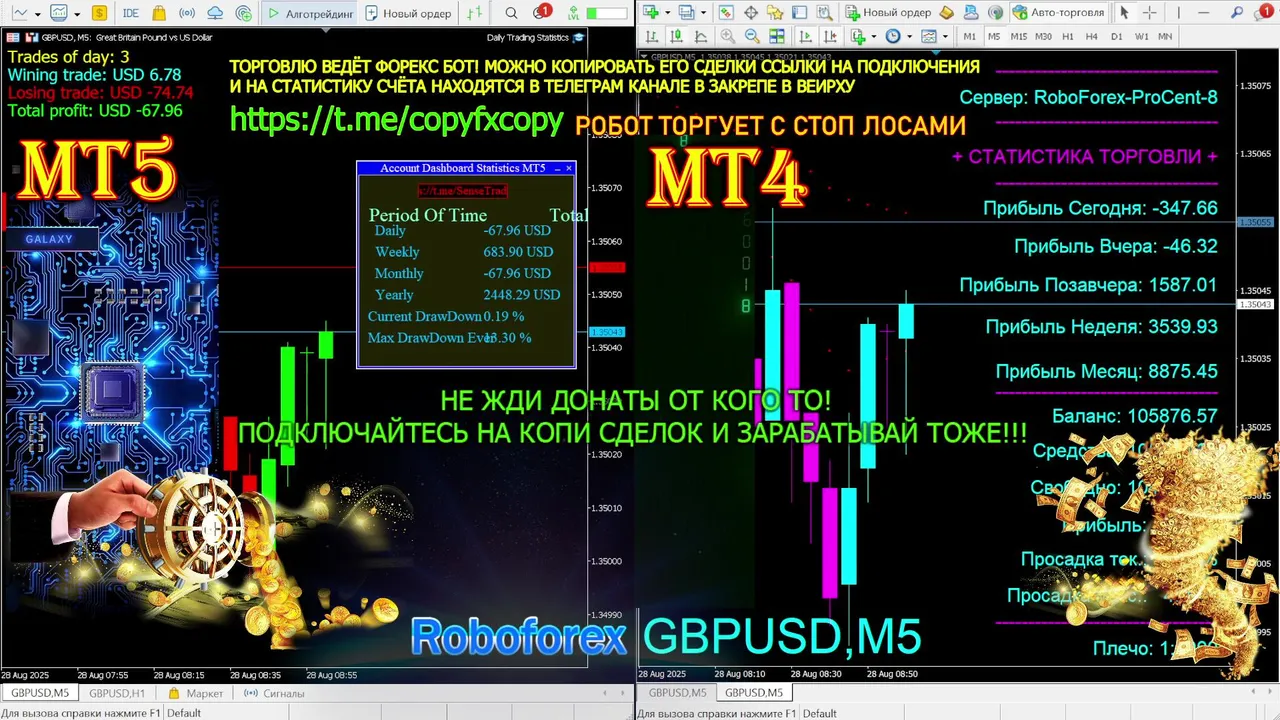
Task: Open the MT5 search magnifier icon
Action: [511, 13]
